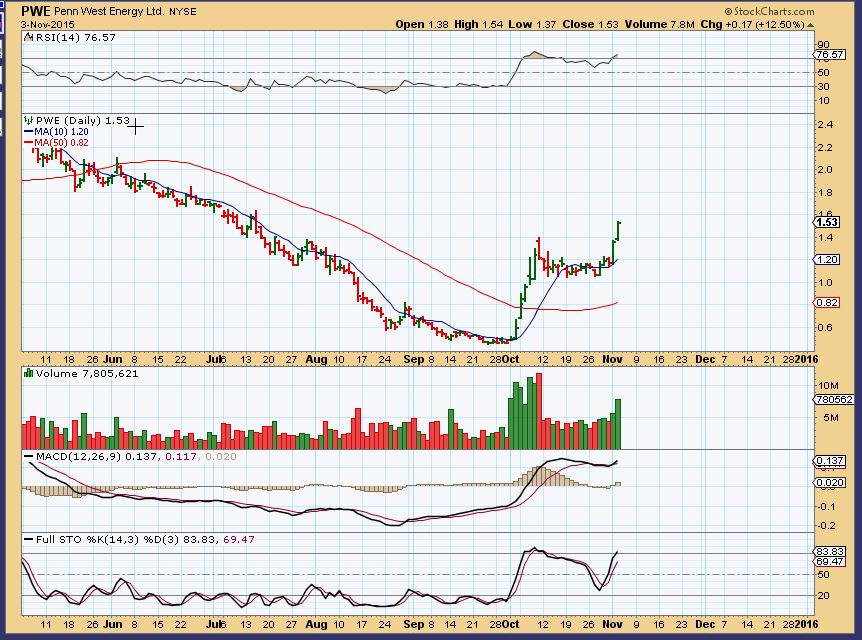Click the MACD(12,26,9) indicator label

coord(78,457)
